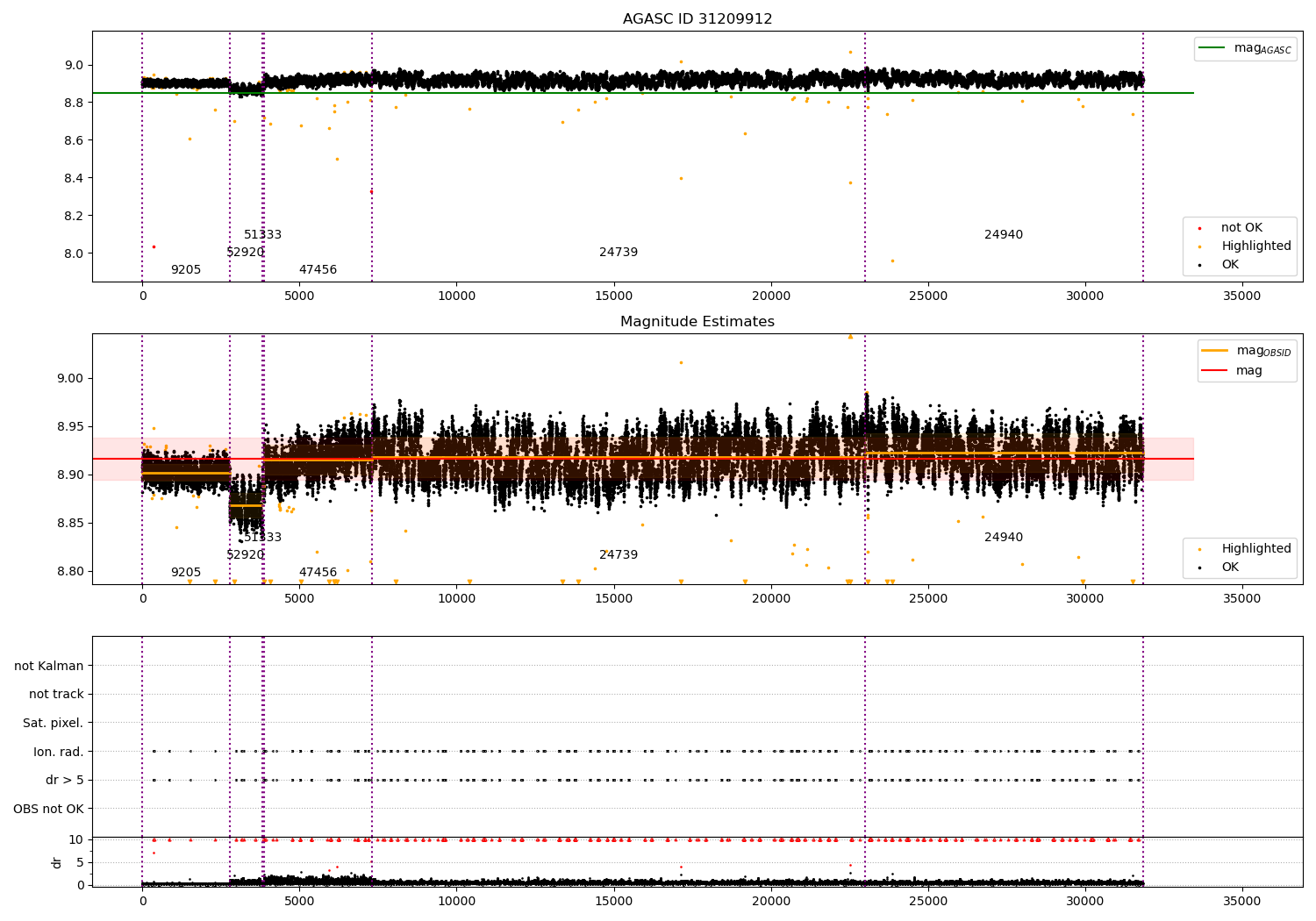Screen dimensions: 1316x921
Task: Click the 'not track' row label
Action: [56, 694]
